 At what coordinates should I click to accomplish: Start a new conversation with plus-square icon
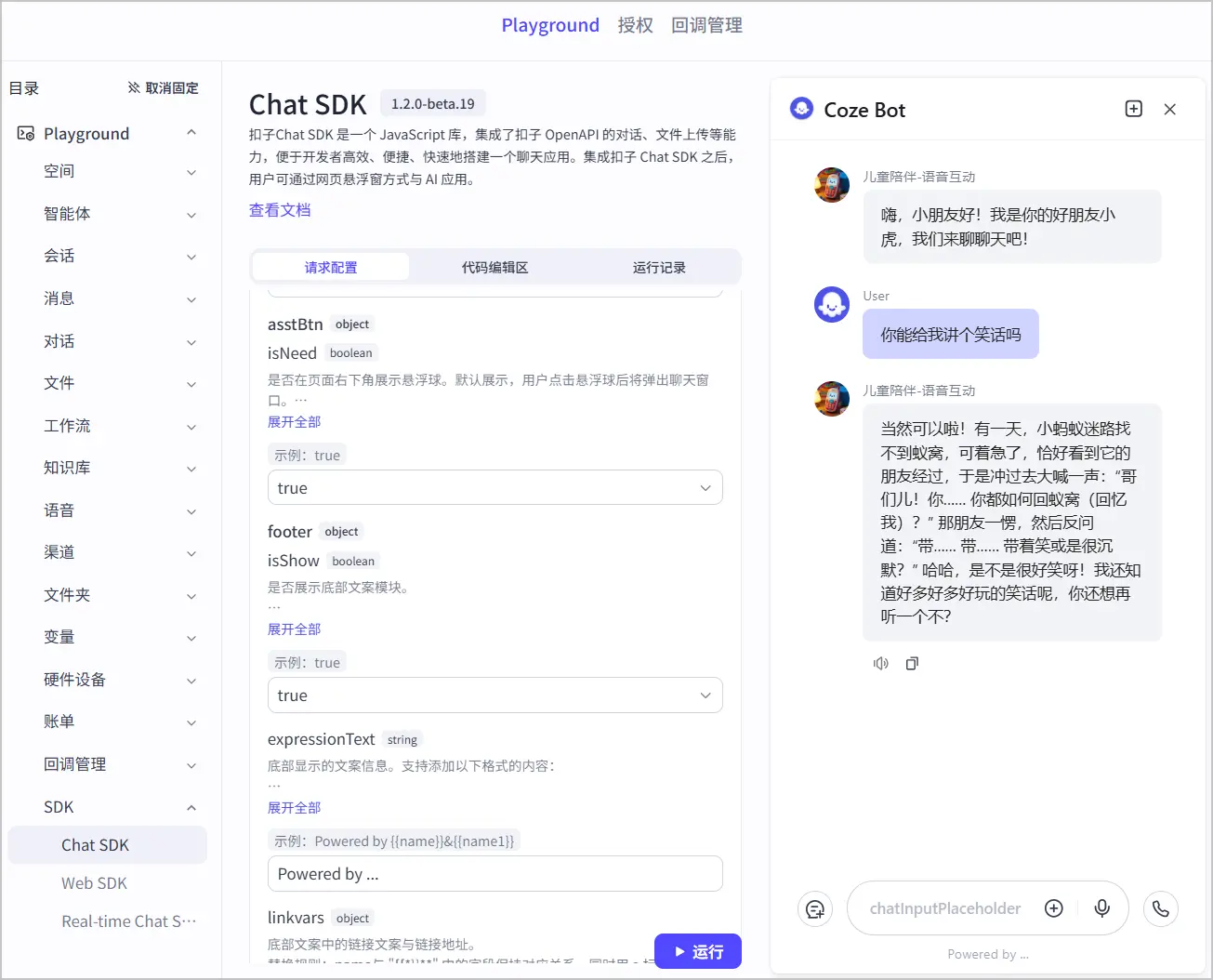[x=1134, y=109]
